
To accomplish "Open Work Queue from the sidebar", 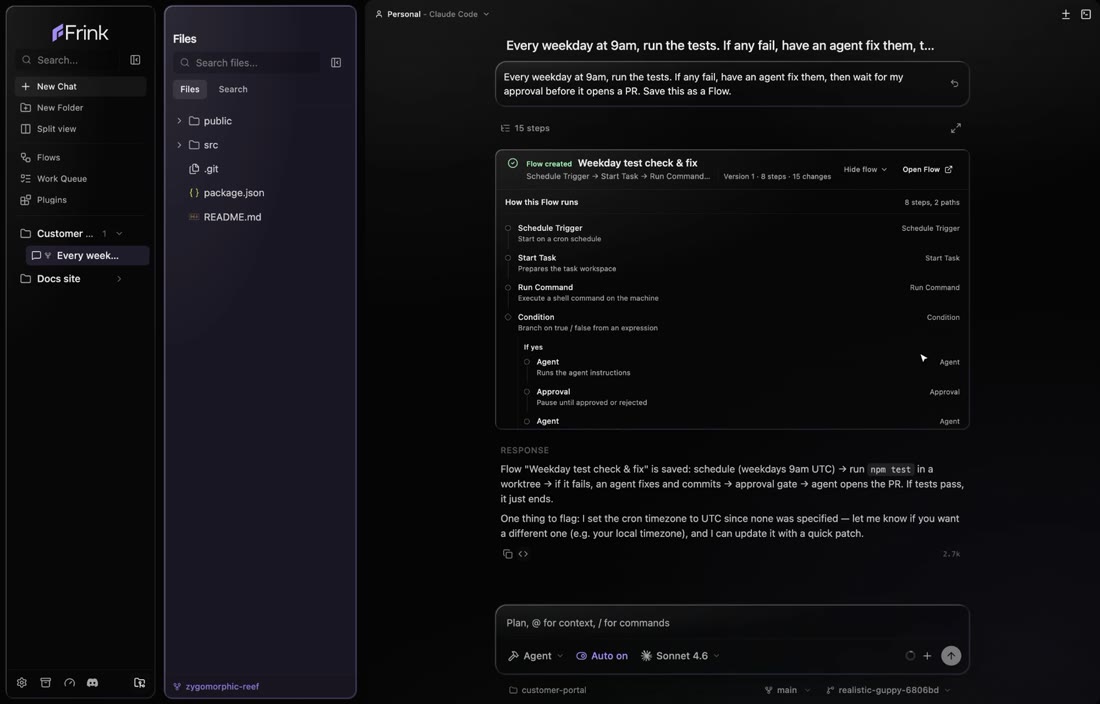I will pos(62,179).
